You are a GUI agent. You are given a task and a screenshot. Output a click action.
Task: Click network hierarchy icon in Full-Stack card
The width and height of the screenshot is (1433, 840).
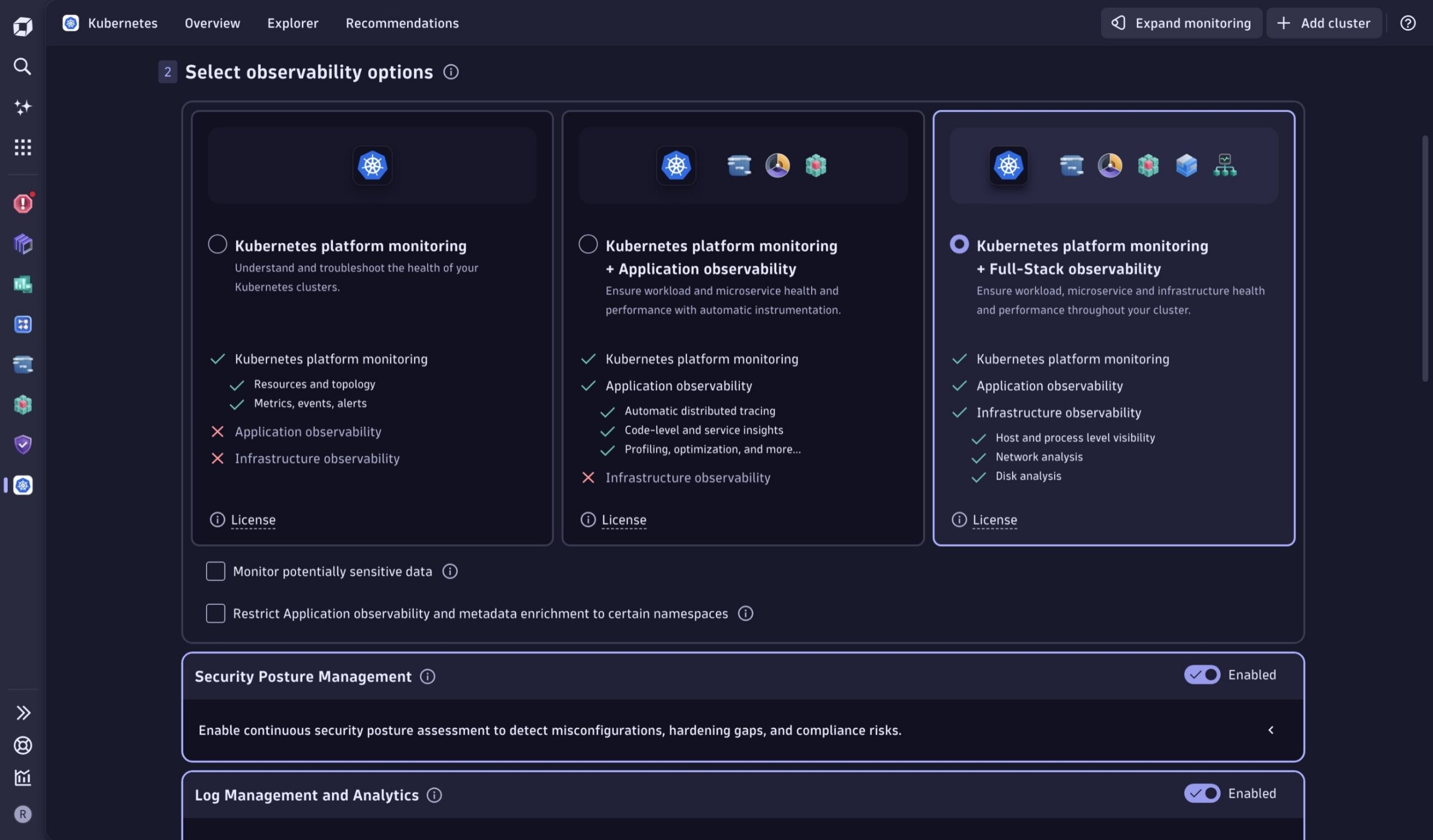1225,166
